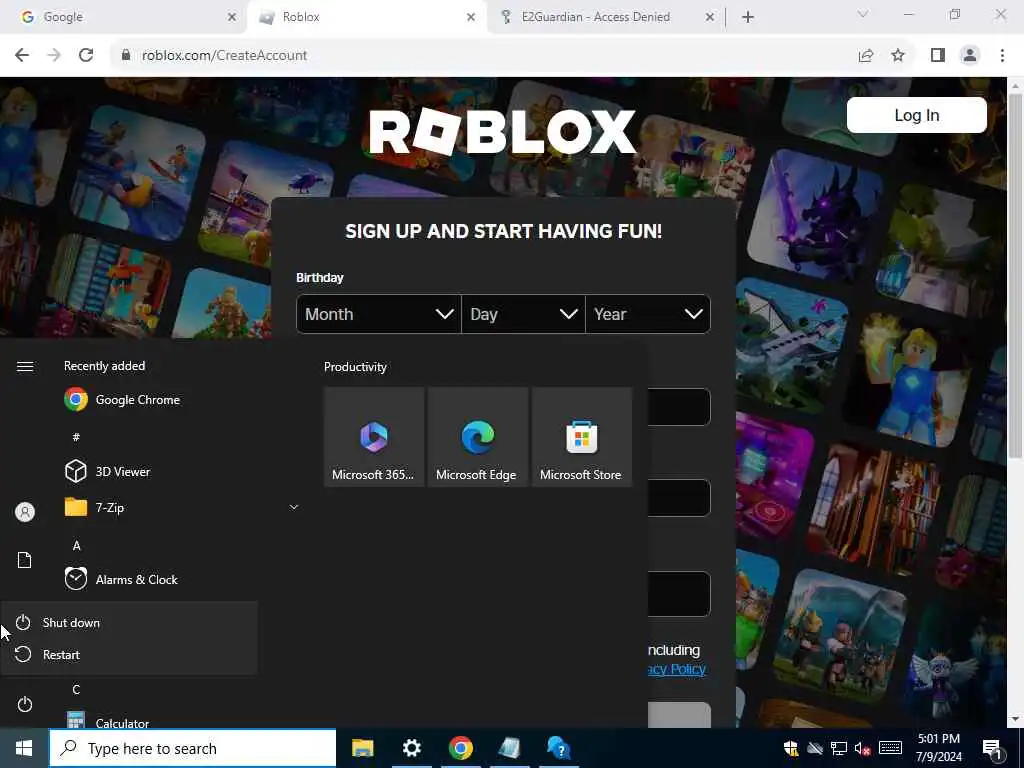Reload the Roblox page
The image size is (1024, 768).
[86, 56]
